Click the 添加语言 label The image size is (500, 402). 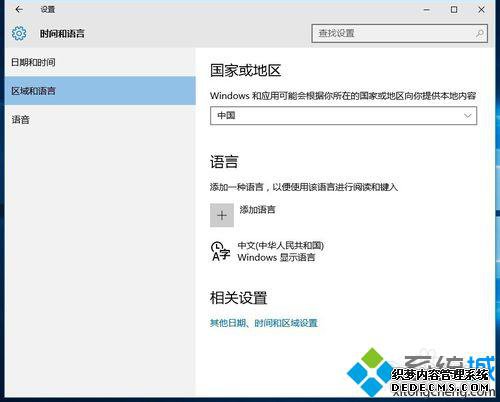click(257, 210)
